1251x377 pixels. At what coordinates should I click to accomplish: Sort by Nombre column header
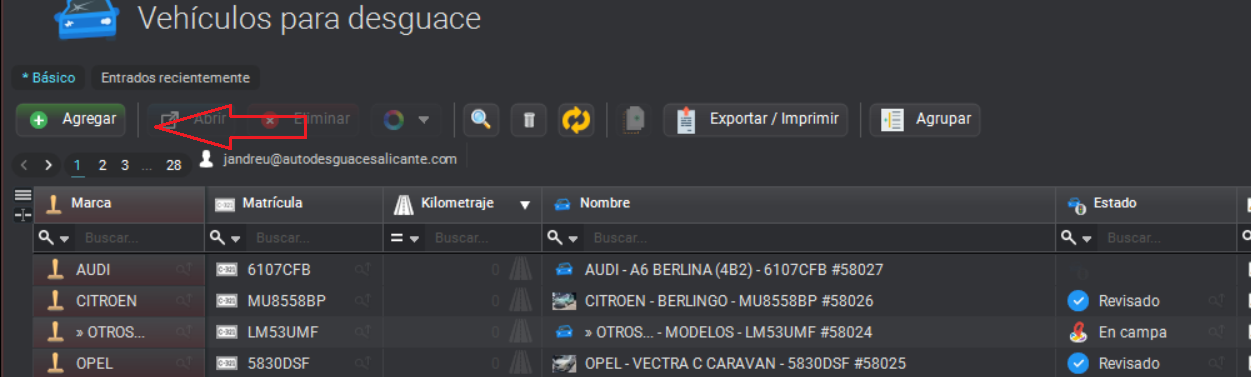(x=799, y=203)
